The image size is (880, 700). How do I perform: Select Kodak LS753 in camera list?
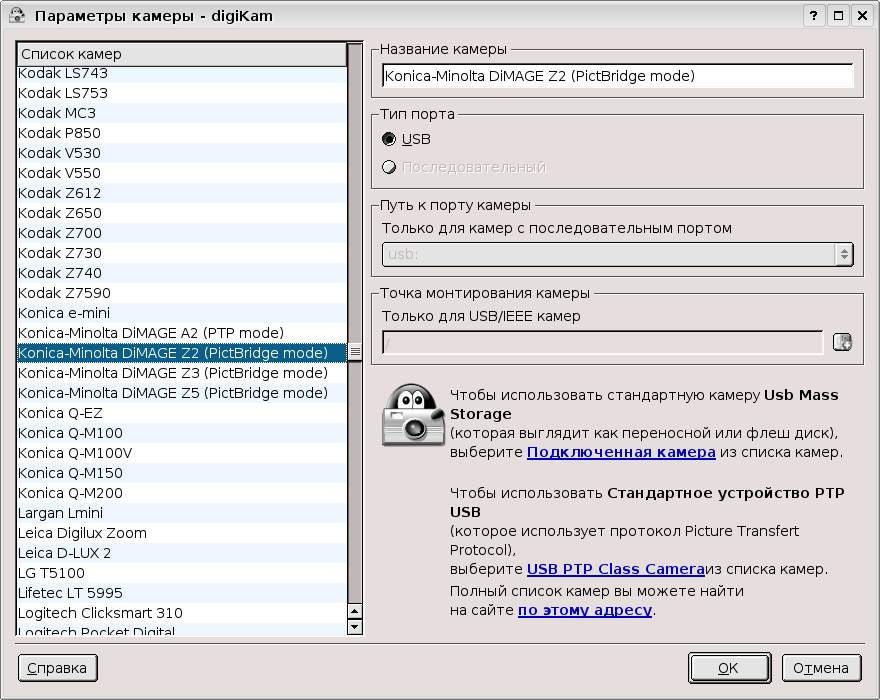pyautogui.click(x=182, y=93)
